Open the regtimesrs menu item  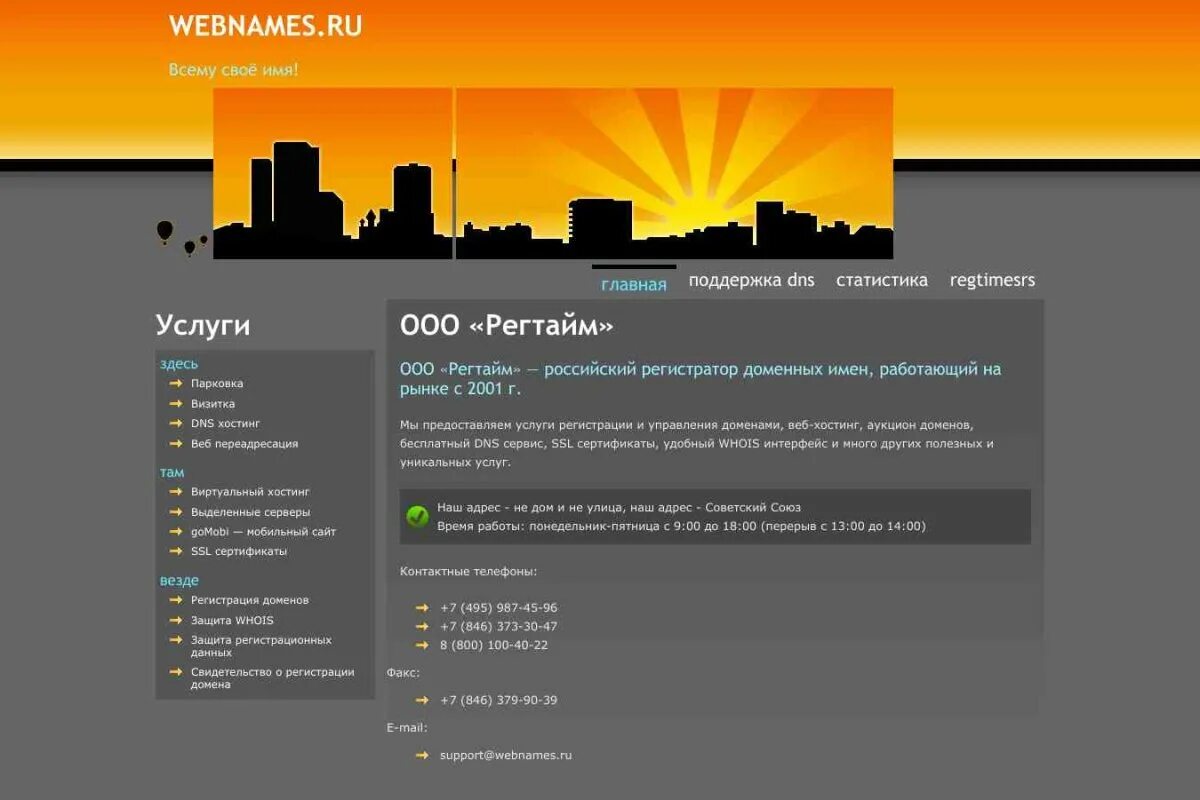click(992, 280)
